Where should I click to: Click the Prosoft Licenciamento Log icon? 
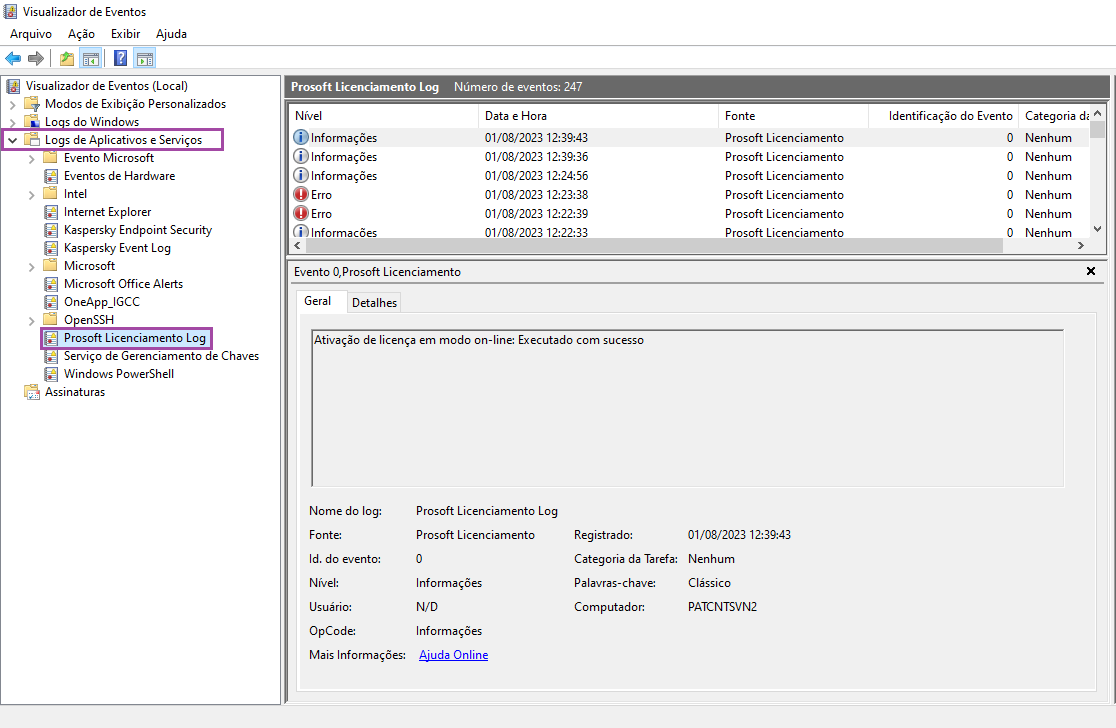pyautogui.click(x=51, y=338)
